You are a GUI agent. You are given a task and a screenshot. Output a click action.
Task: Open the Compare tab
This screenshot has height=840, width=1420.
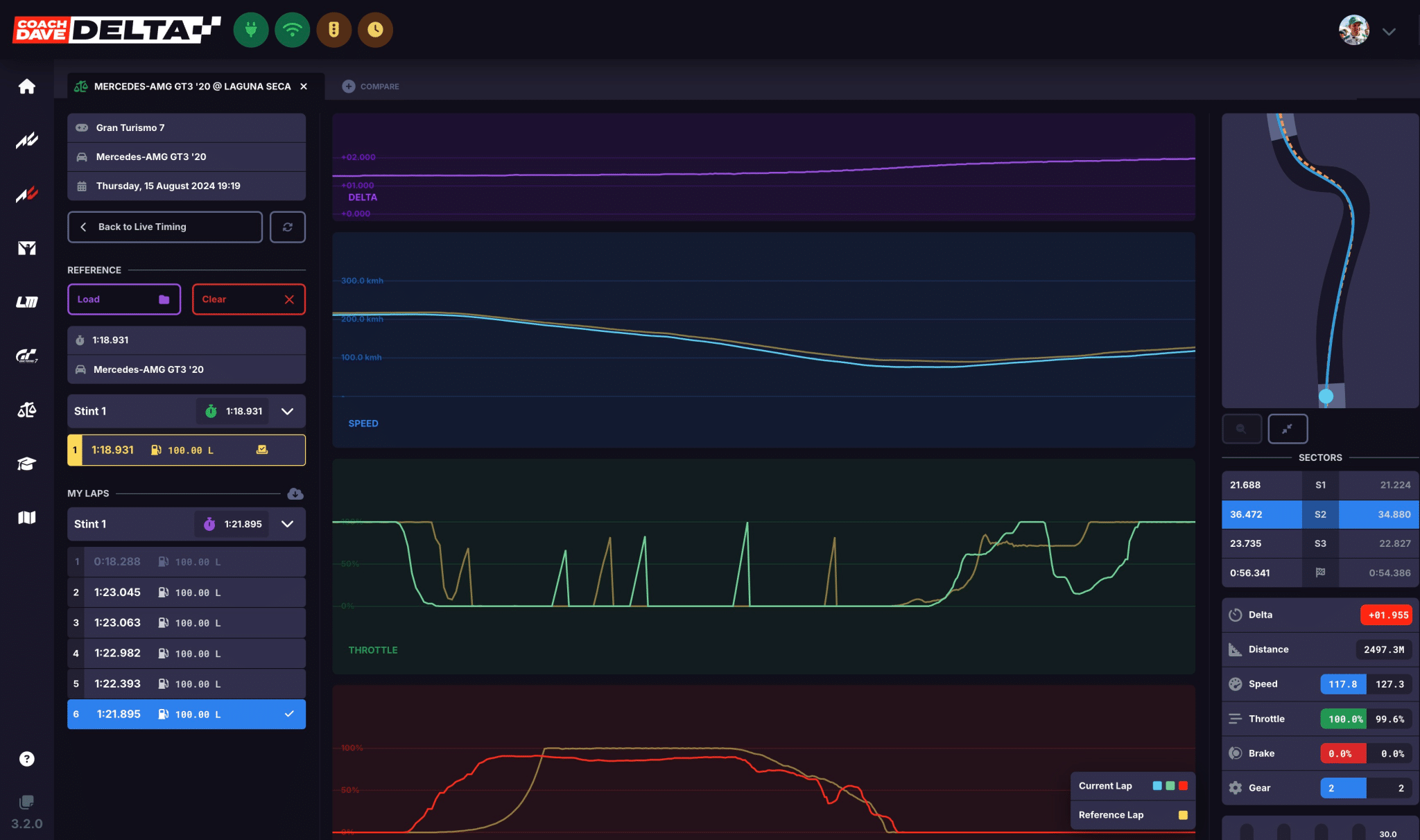371,87
